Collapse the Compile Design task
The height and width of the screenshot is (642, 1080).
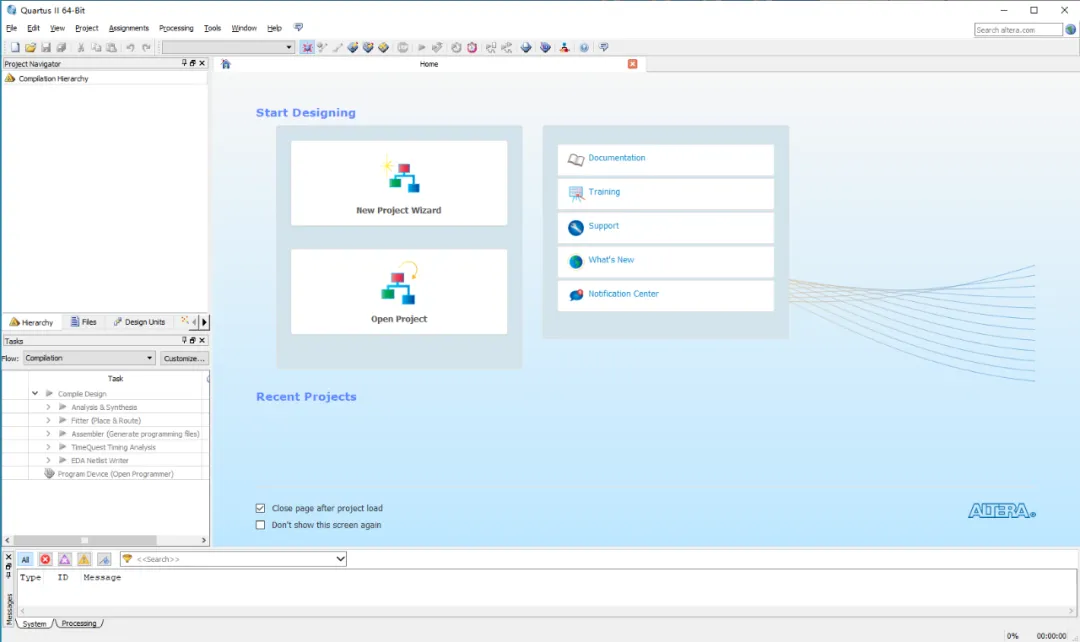click(35, 393)
